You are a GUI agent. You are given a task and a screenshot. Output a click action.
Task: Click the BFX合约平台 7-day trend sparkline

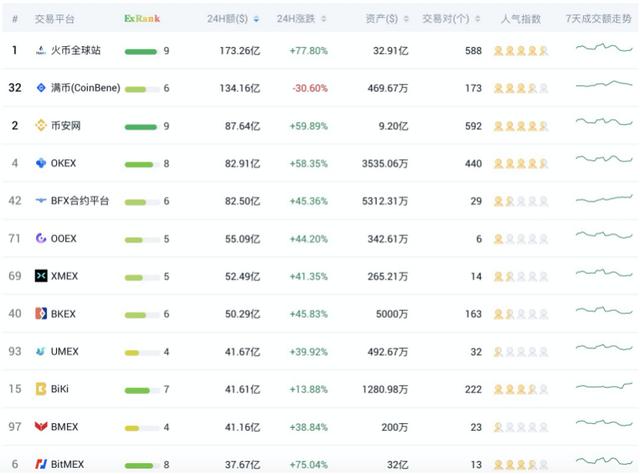pyautogui.click(x=604, y=199)
